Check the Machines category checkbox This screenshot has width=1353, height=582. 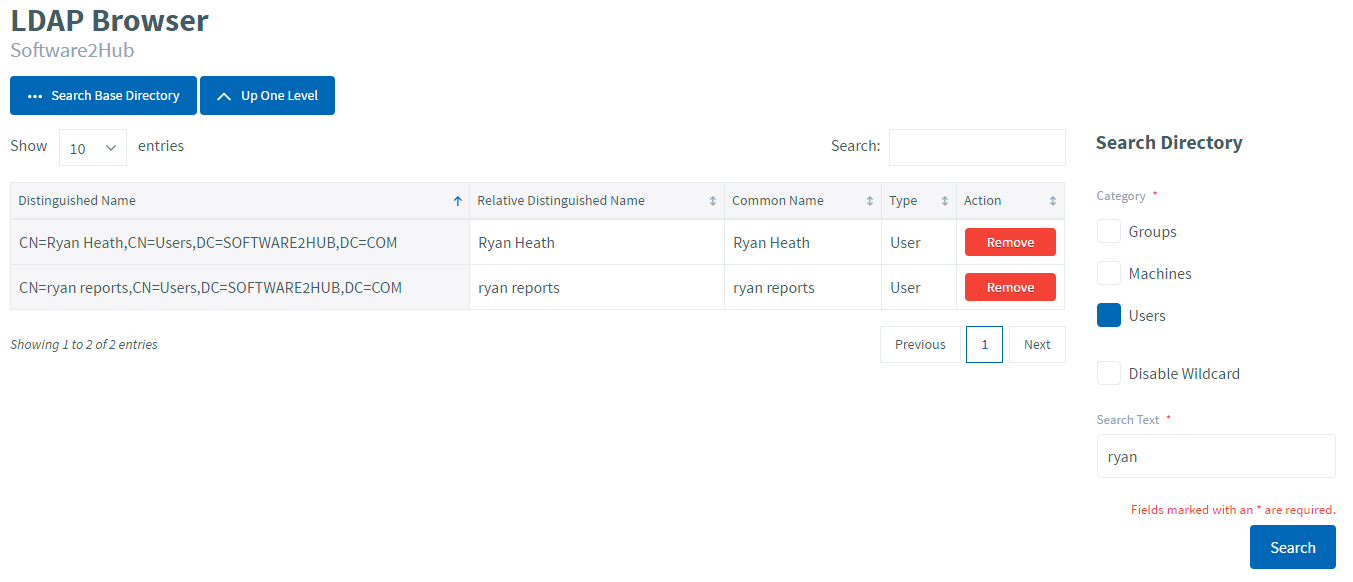(1109, 274)
